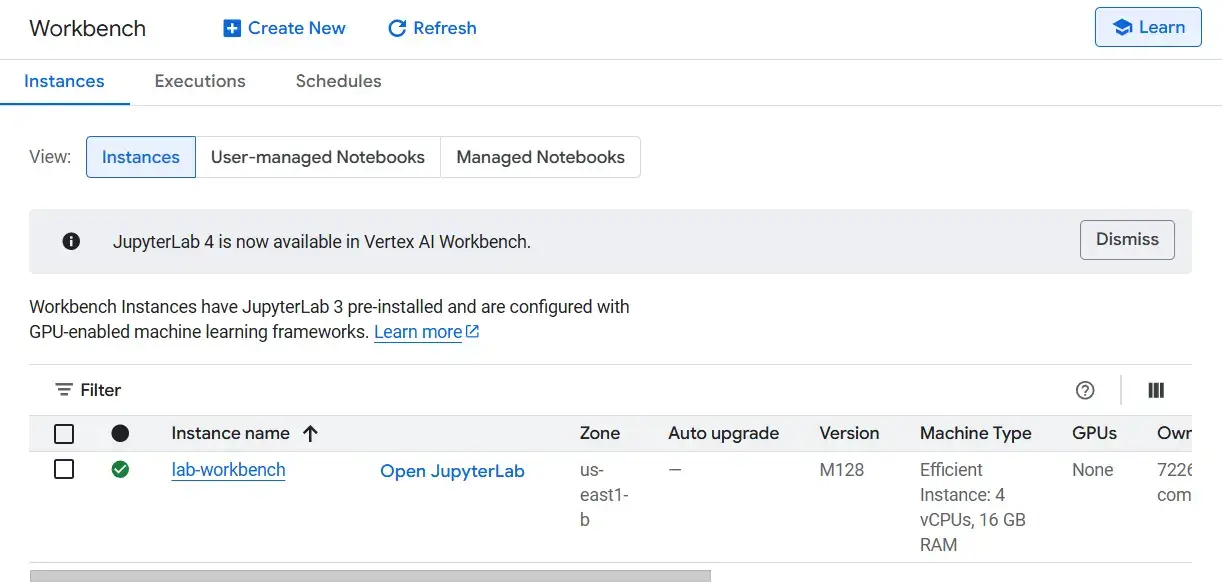Select the User-managed Notebooks view
The image size is (1222, 583).
click(317, 157)
